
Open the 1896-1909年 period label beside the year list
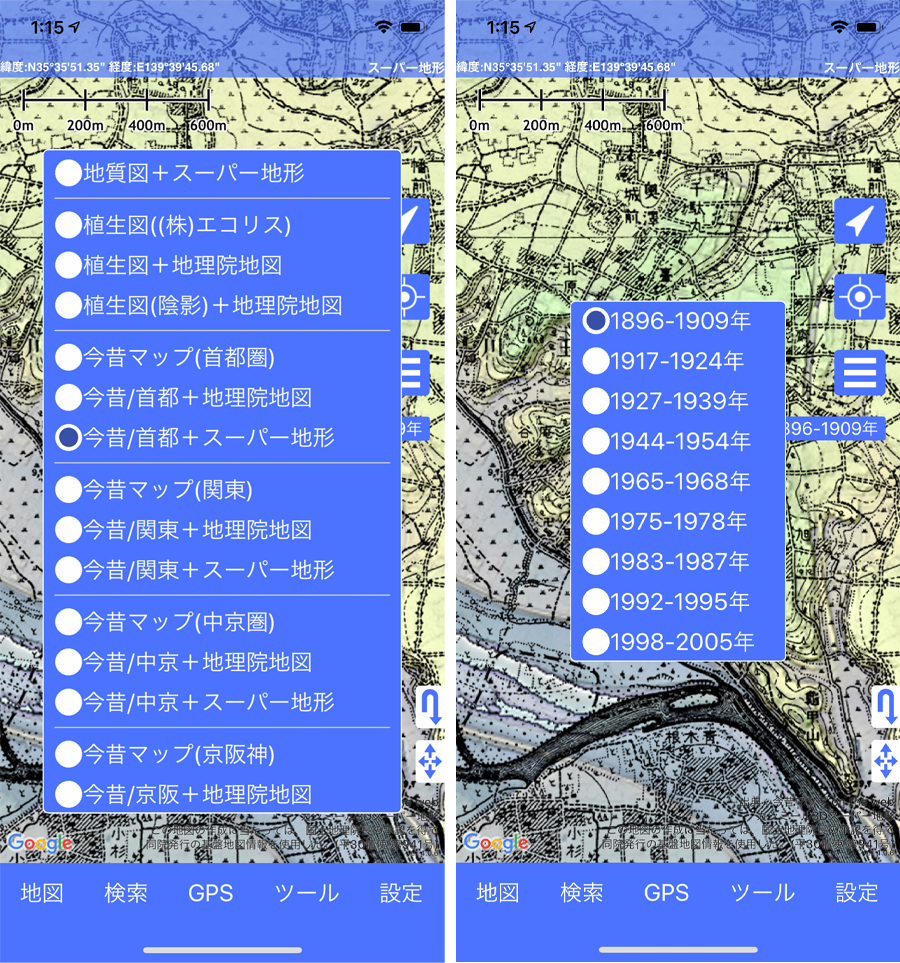click(x=836, y=428)
